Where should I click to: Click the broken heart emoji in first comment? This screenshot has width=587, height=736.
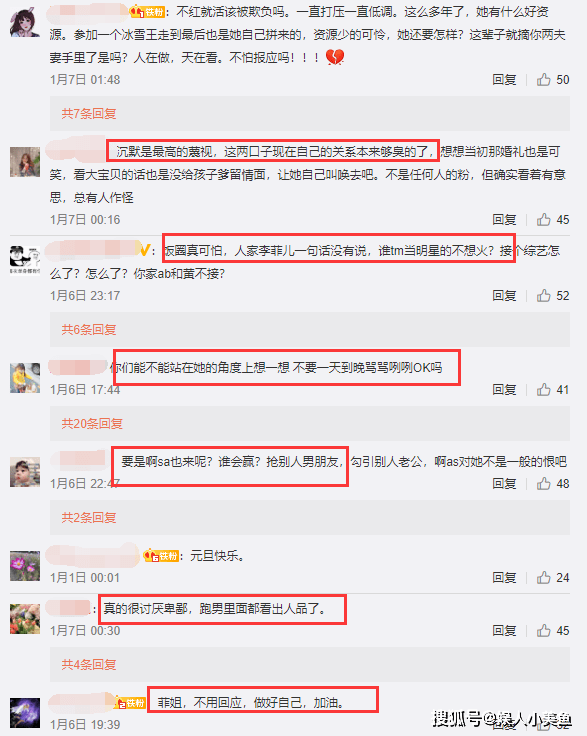[x=335, y=57]
